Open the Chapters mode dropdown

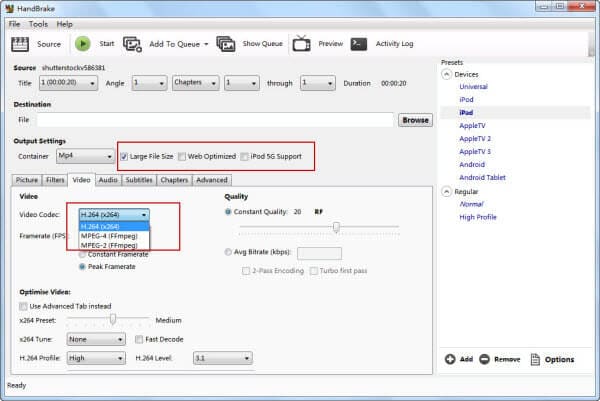[196, 83]
